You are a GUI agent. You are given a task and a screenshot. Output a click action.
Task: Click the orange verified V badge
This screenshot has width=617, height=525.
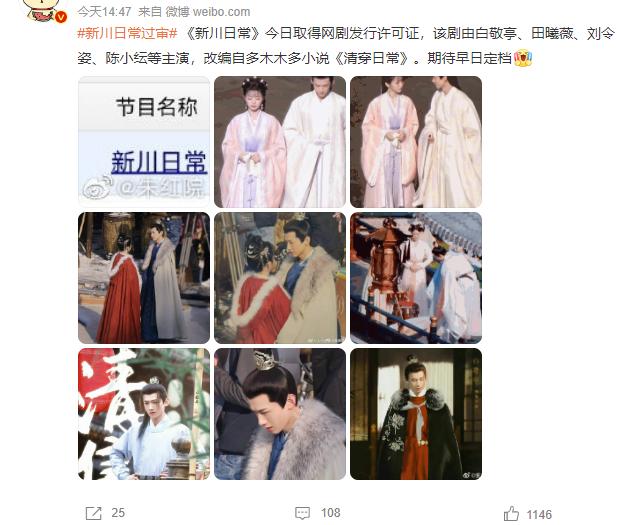tap(61, 17)
